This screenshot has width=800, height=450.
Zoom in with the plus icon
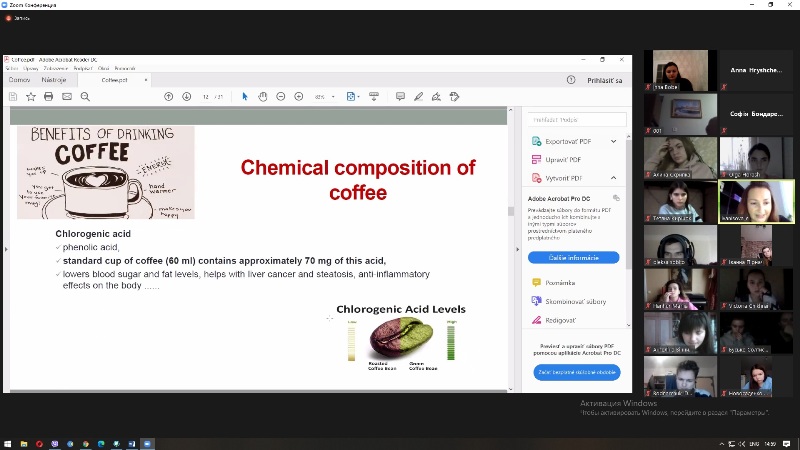click(299, 96)
